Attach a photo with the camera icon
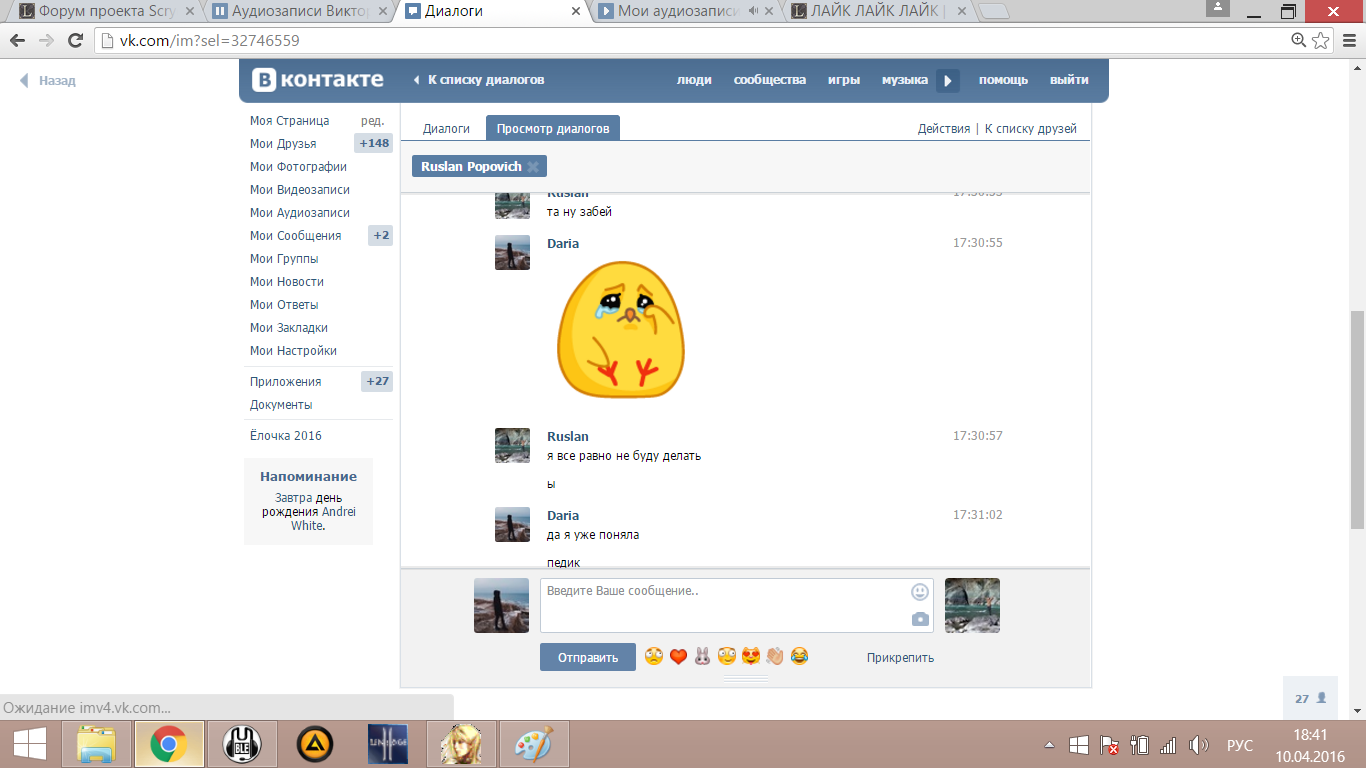Viewport: 1366px width, 768px height. pos(920,620)
